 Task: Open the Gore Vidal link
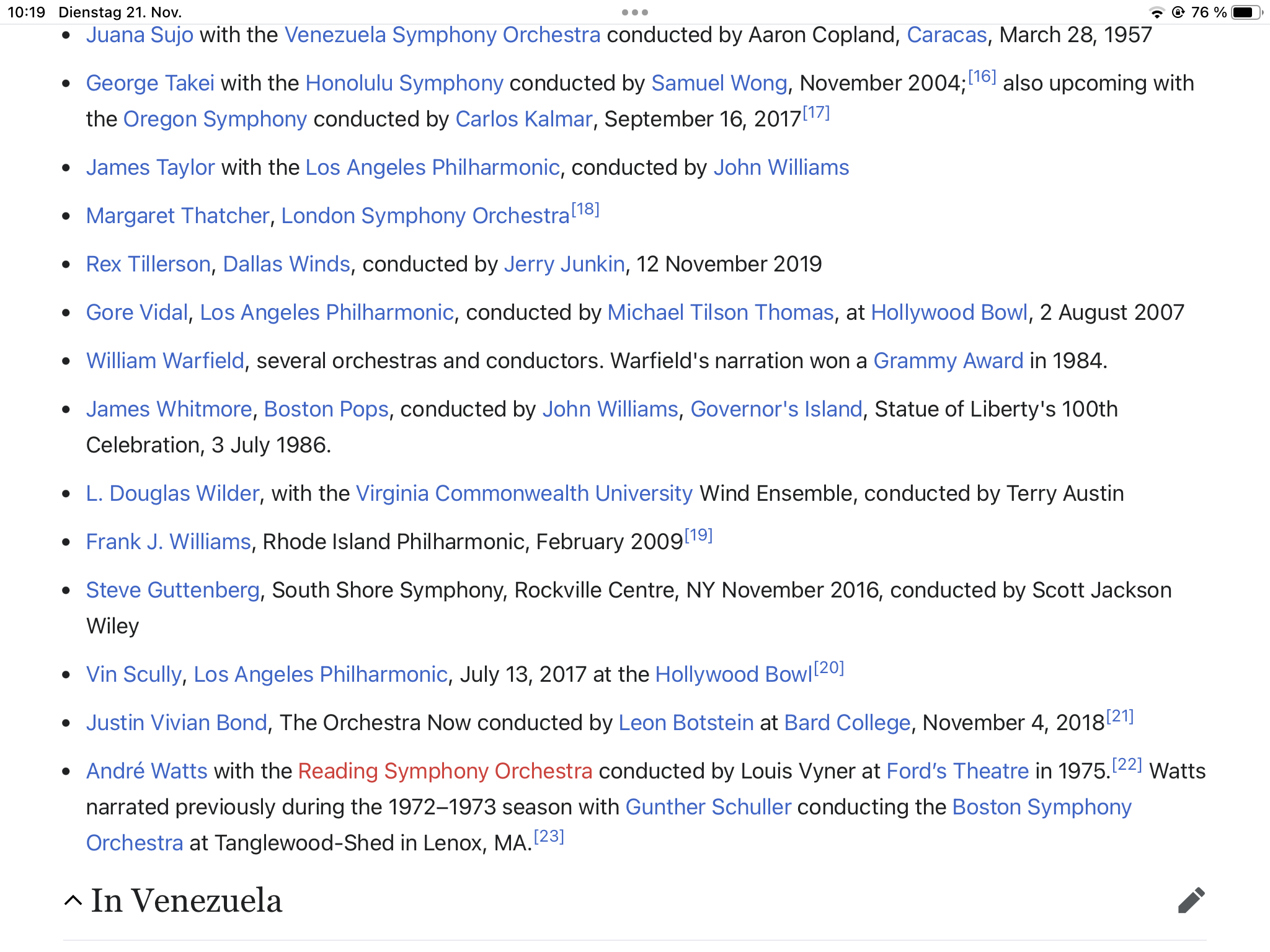tap(137, 312)
